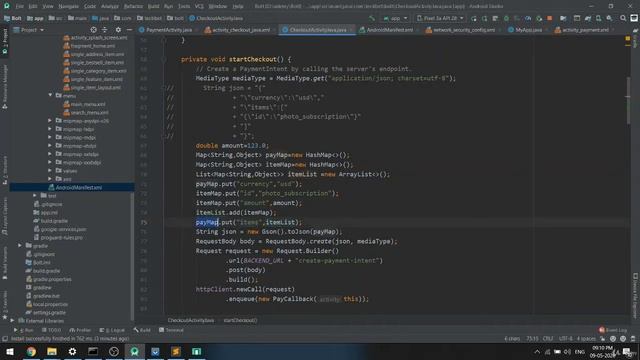Open the Profiler tool window button
The image size is (640, 360).
tap(80, 330)
